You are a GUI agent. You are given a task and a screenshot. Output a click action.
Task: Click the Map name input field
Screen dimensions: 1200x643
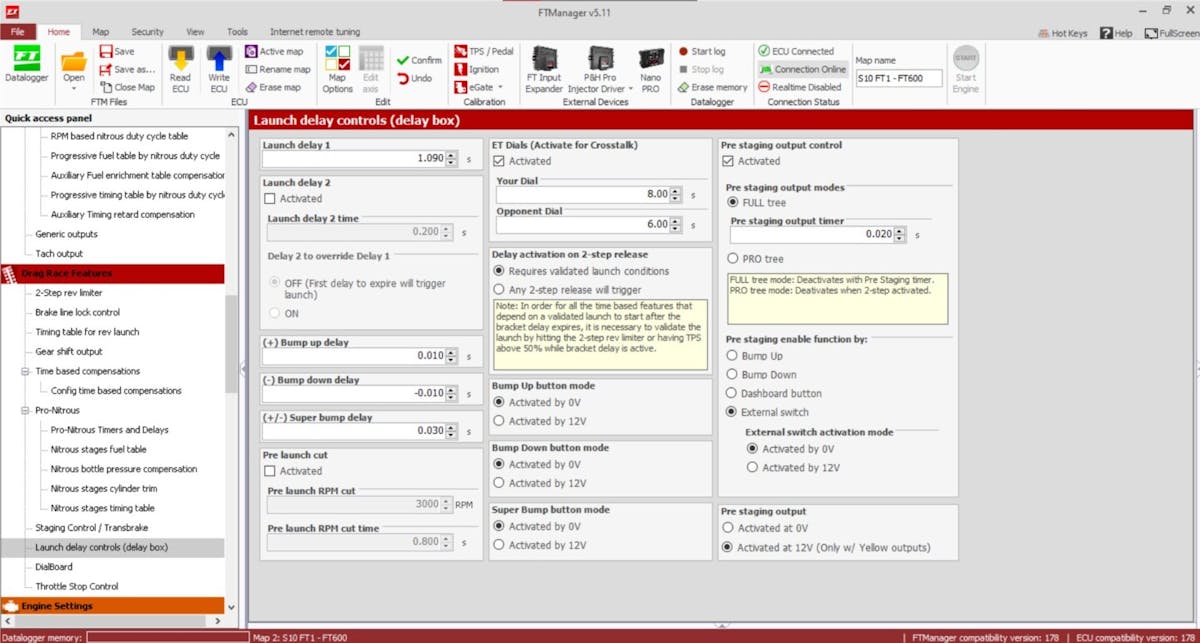[x=898, y=78]
